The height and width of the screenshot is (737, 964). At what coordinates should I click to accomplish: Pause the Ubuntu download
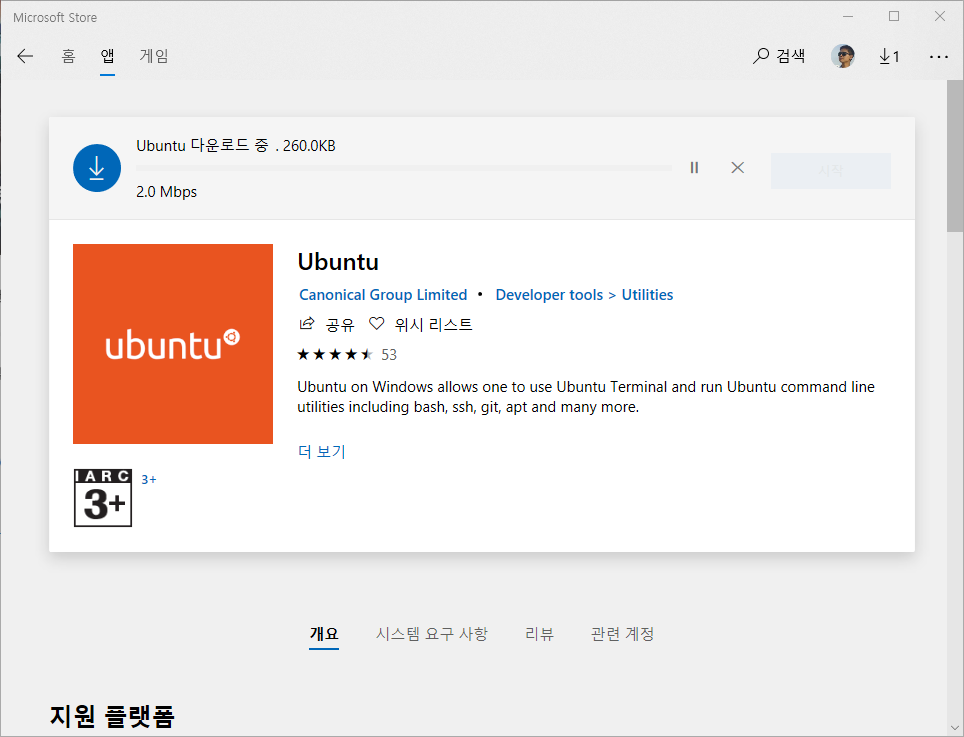coord(694,168)
